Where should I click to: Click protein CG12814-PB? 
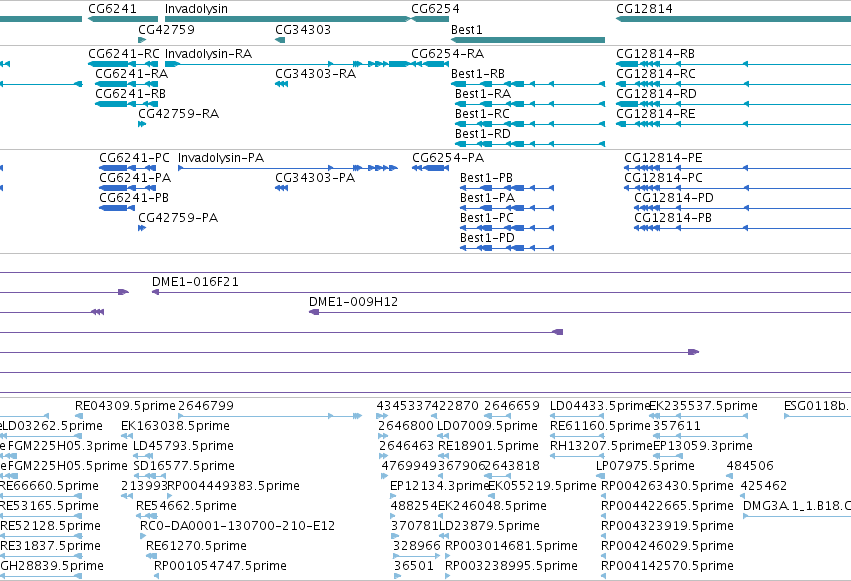coord(673,218)
